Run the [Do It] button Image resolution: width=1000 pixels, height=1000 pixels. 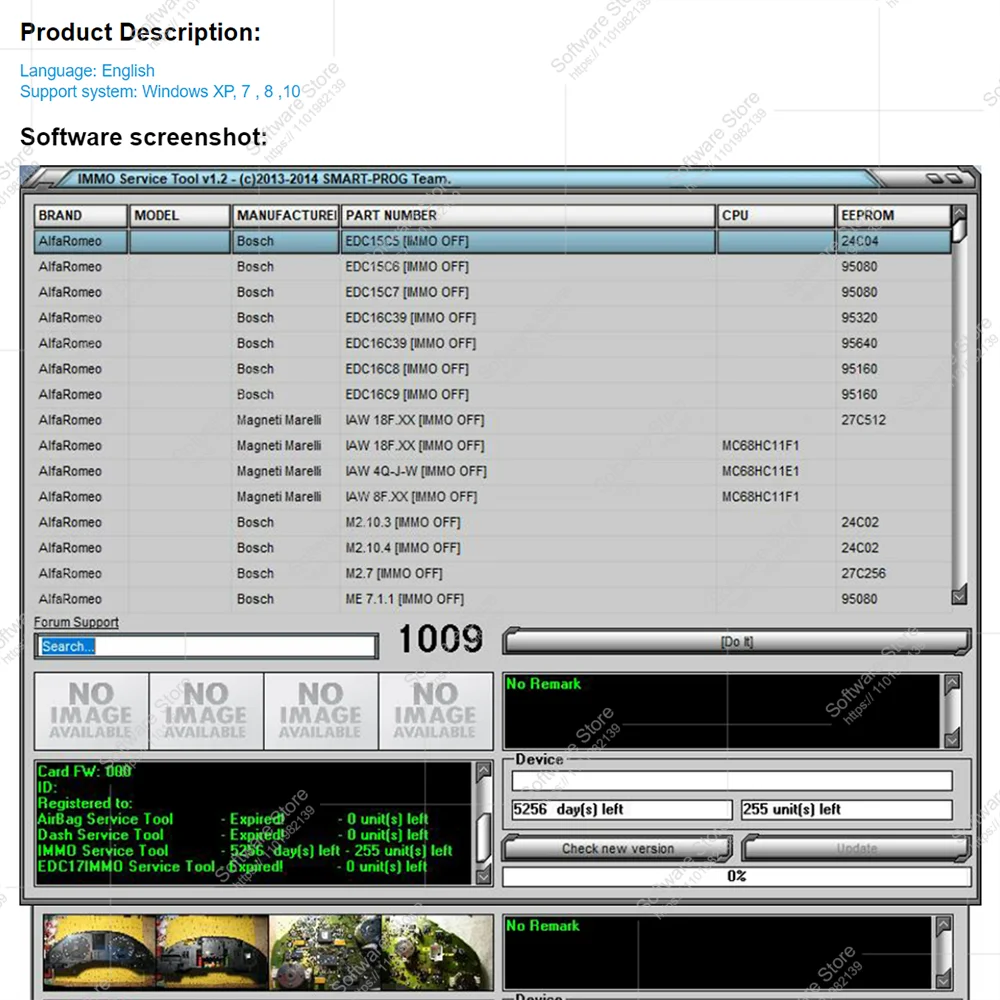(737, 642)
